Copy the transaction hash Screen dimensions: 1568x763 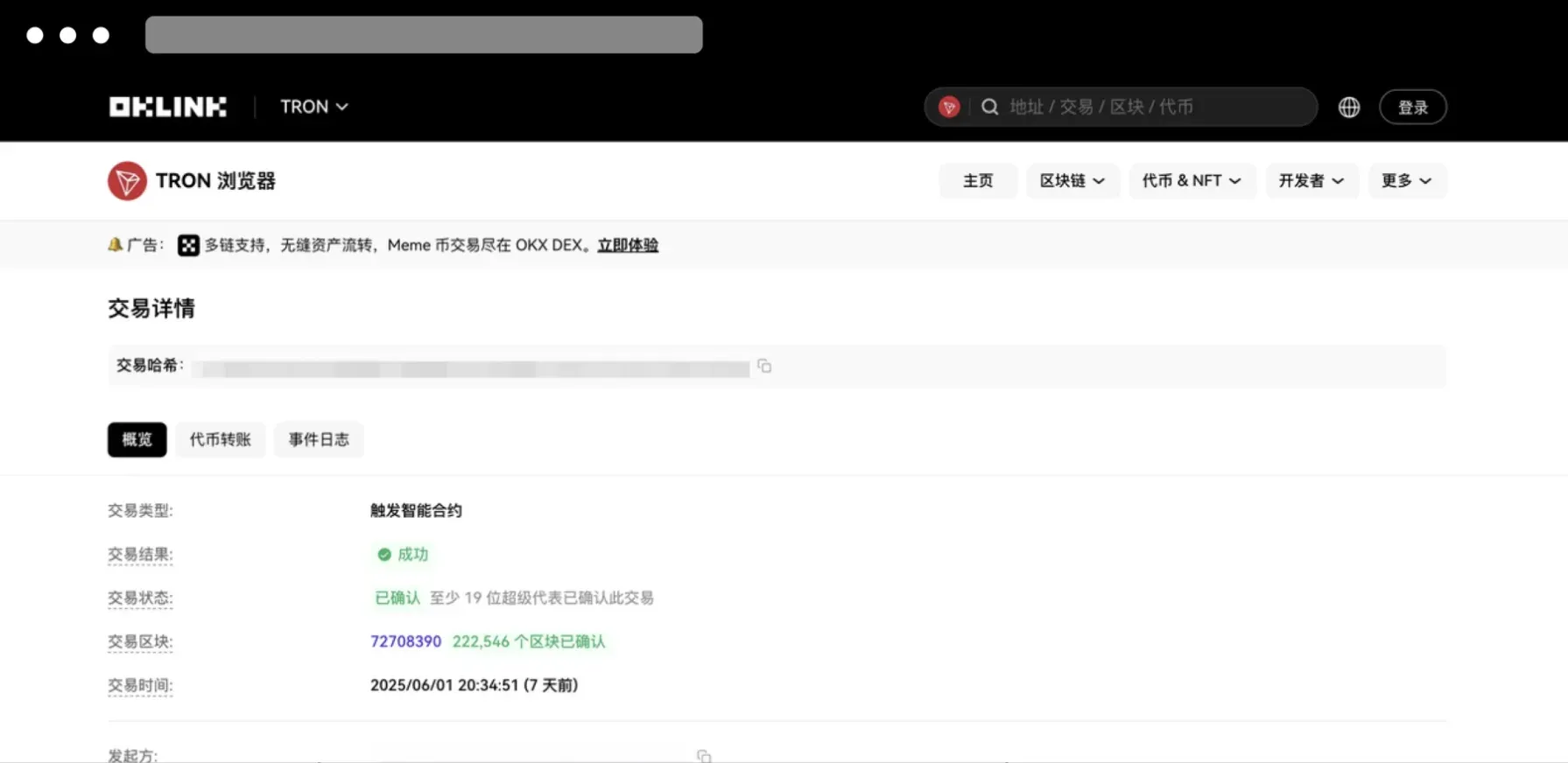(764, 366)
